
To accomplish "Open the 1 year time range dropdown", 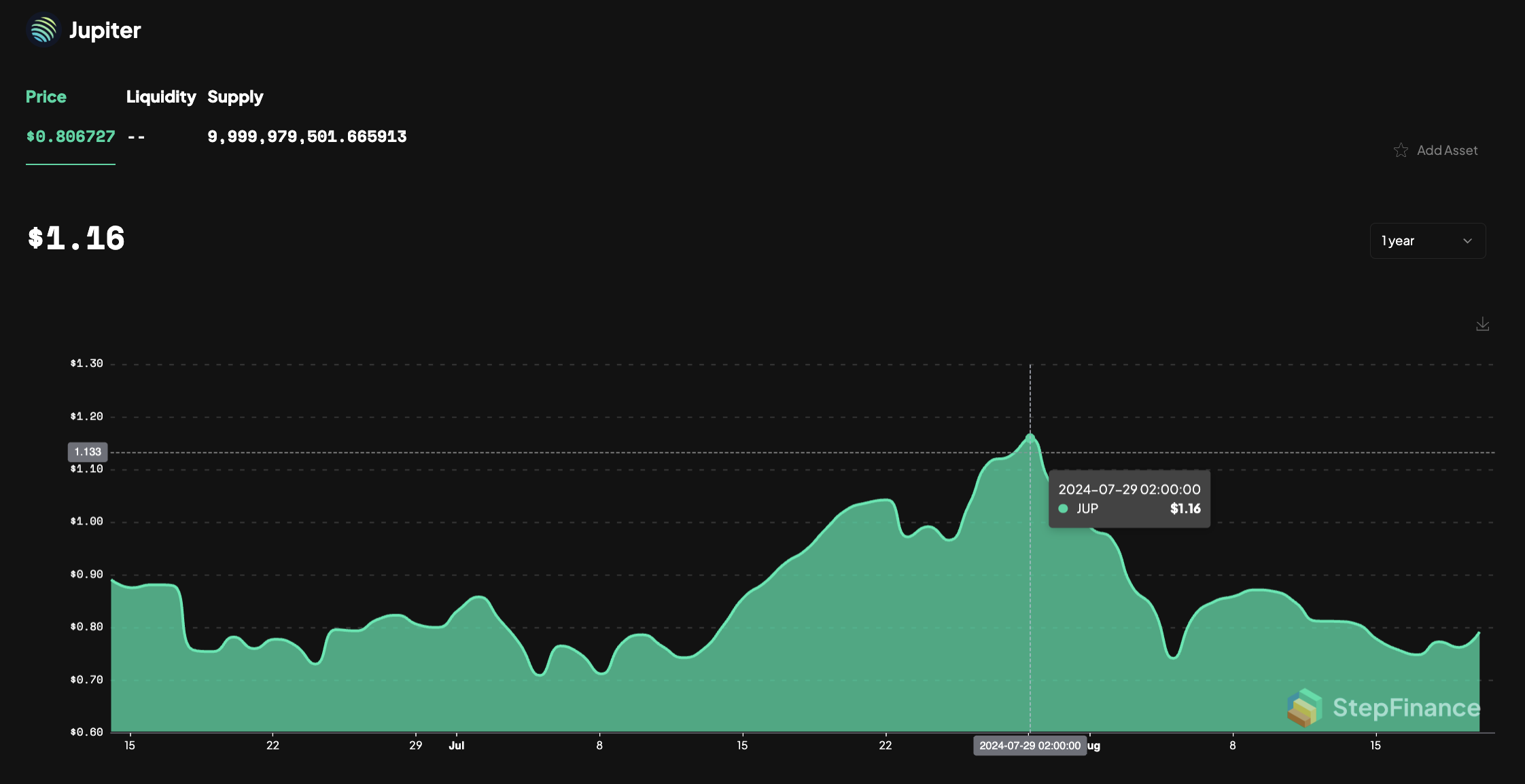I will click(1426, 241).
